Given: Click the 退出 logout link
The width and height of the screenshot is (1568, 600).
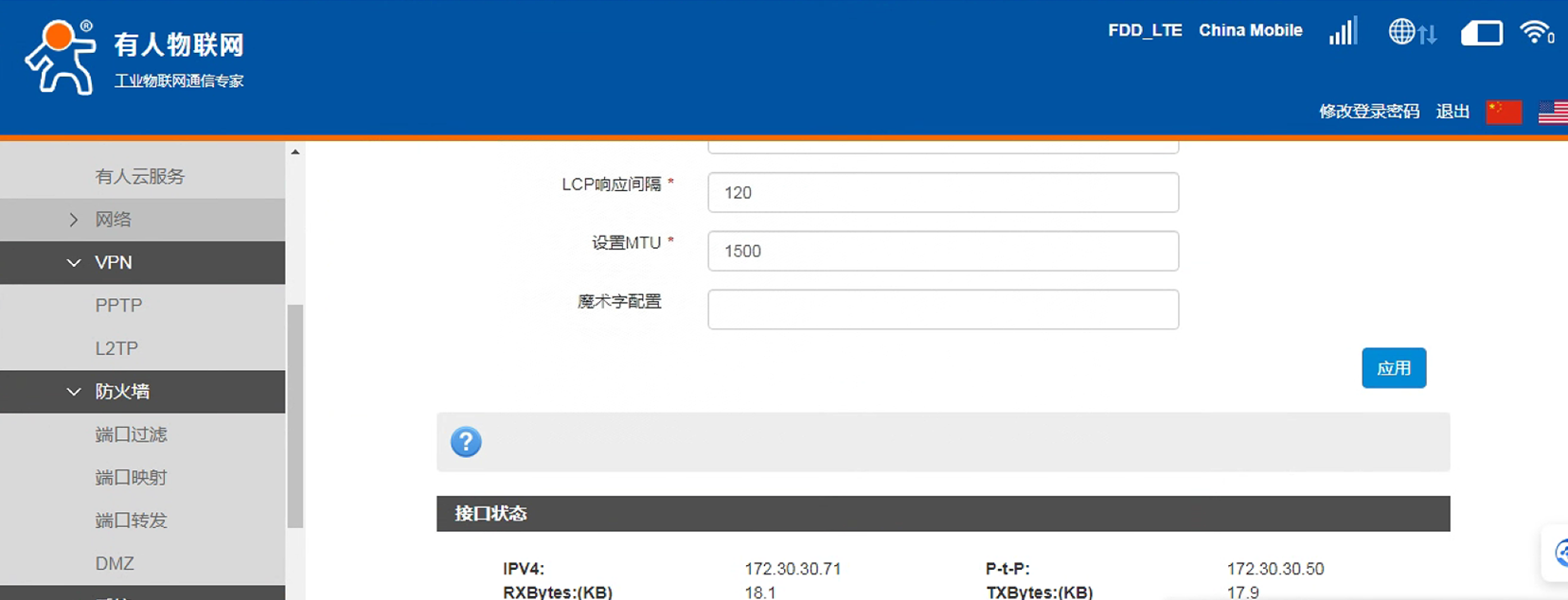Looking at the screenshot, I should (1452, 112).
